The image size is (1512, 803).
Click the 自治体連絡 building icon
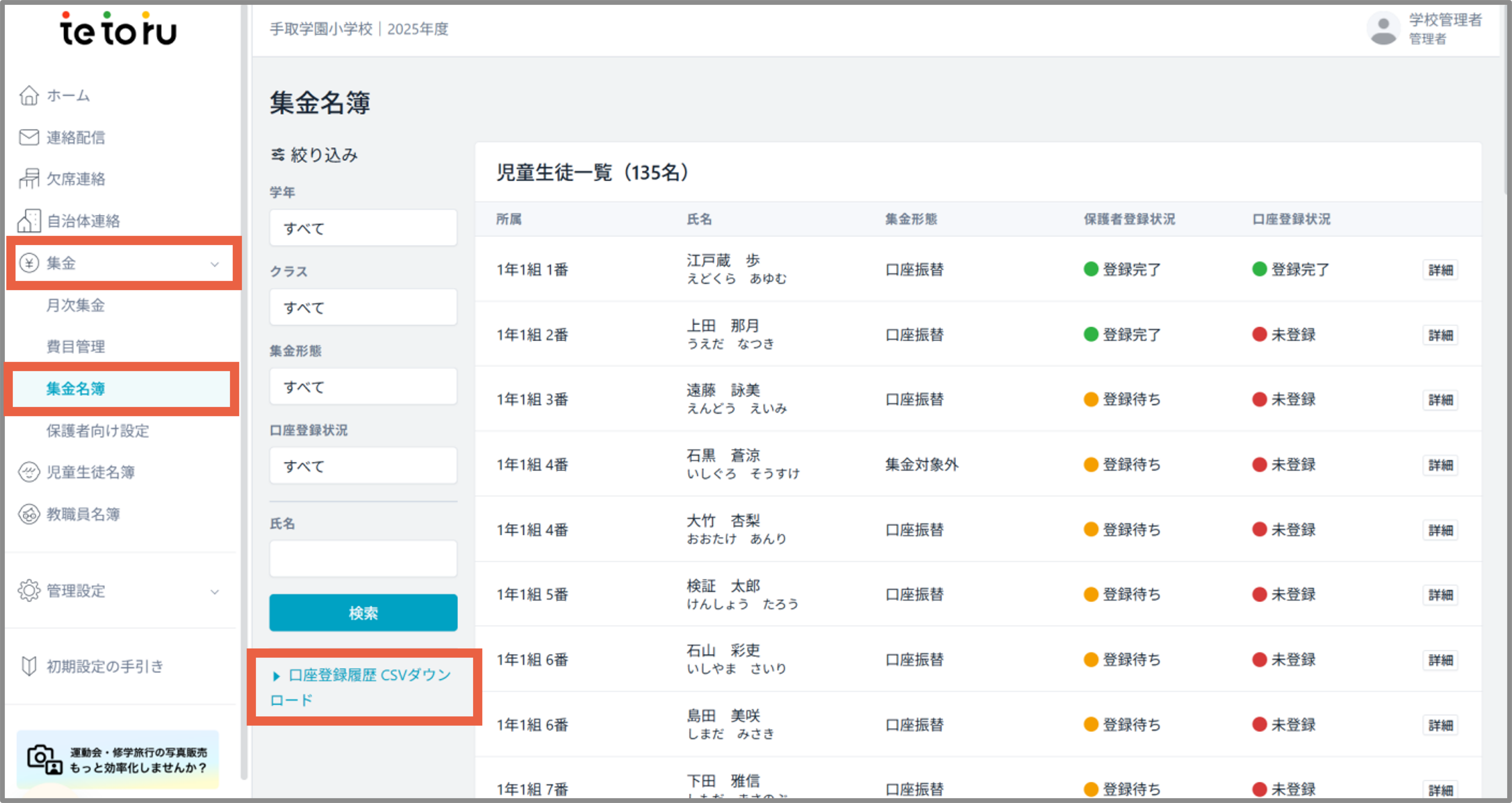[x=29, y=221]
